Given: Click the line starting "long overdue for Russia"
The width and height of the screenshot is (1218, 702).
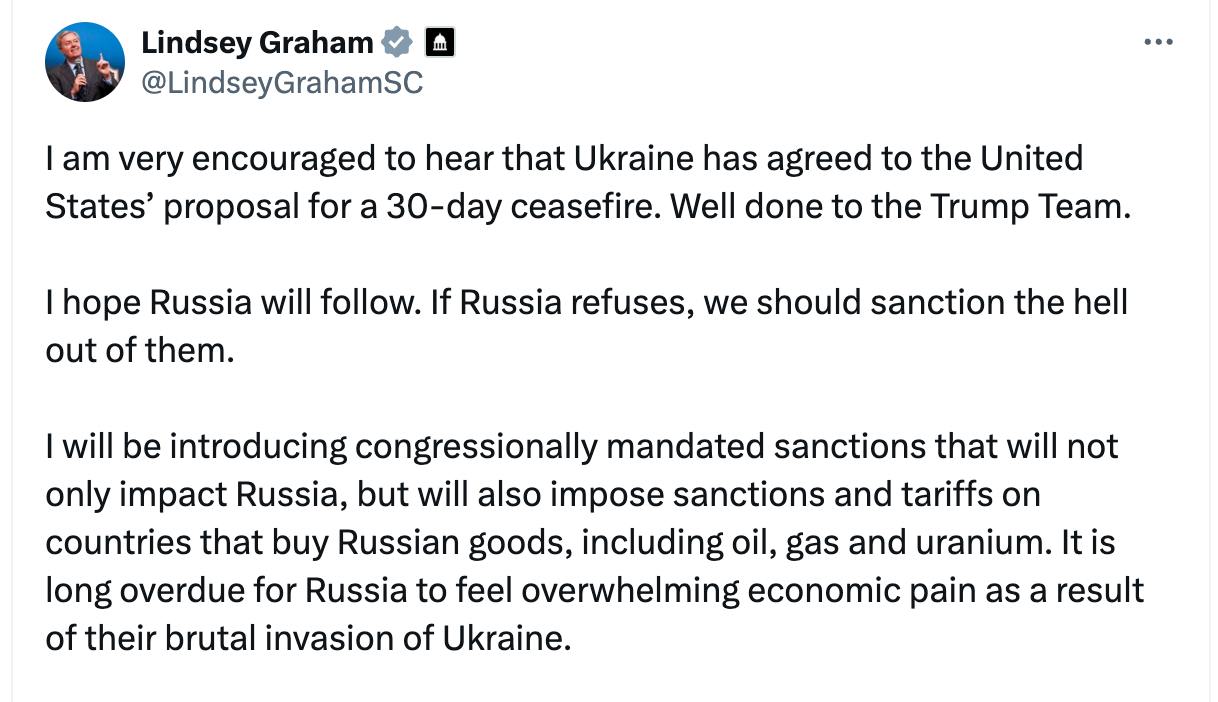Looking at the screenshot, I should point(594,590).
